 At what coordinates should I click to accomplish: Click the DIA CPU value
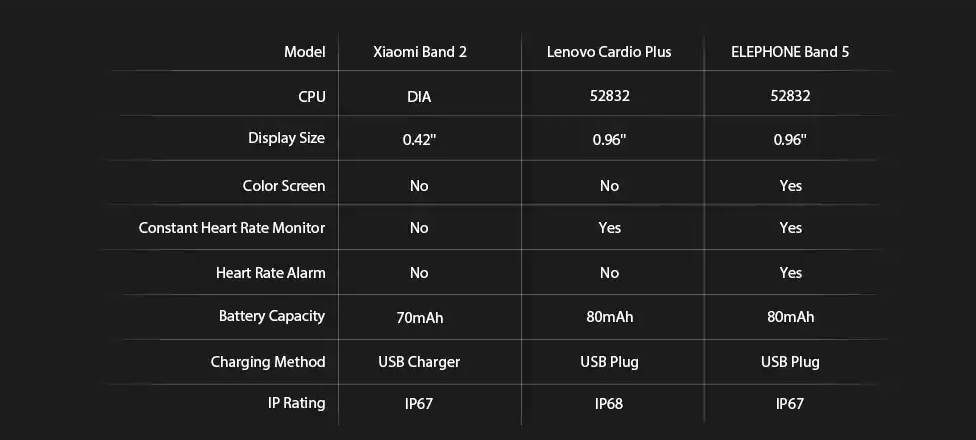coord(419,97)
